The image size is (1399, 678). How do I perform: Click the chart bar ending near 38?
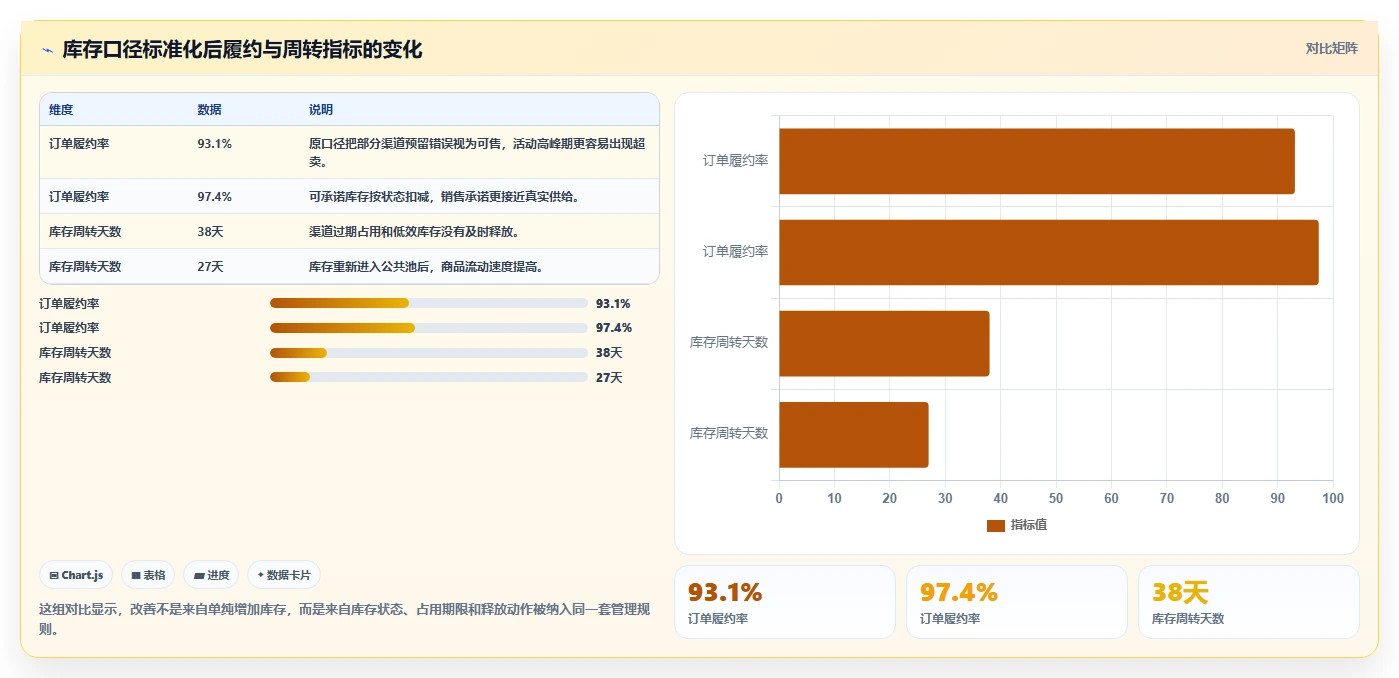(884, 343)
